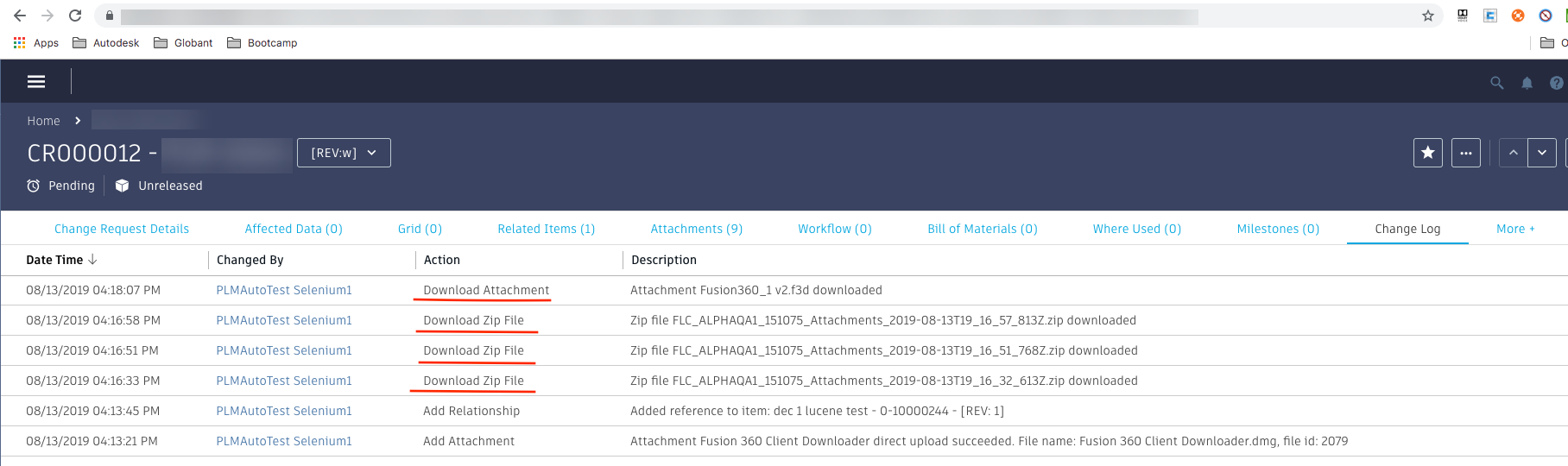Bookmark item with the star button
The width and height of the screenshot is (1568, 466).
click(x=1428, y=153)
